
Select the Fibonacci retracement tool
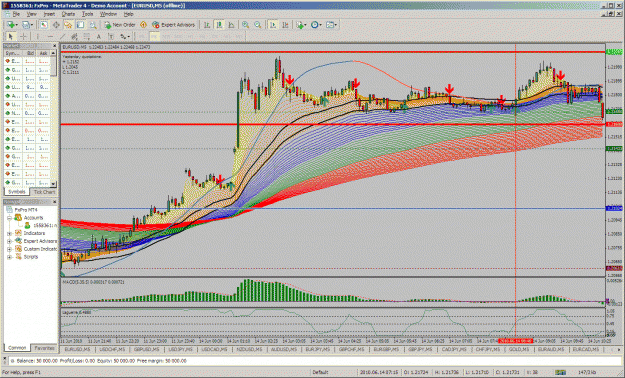tap(86, 36)
